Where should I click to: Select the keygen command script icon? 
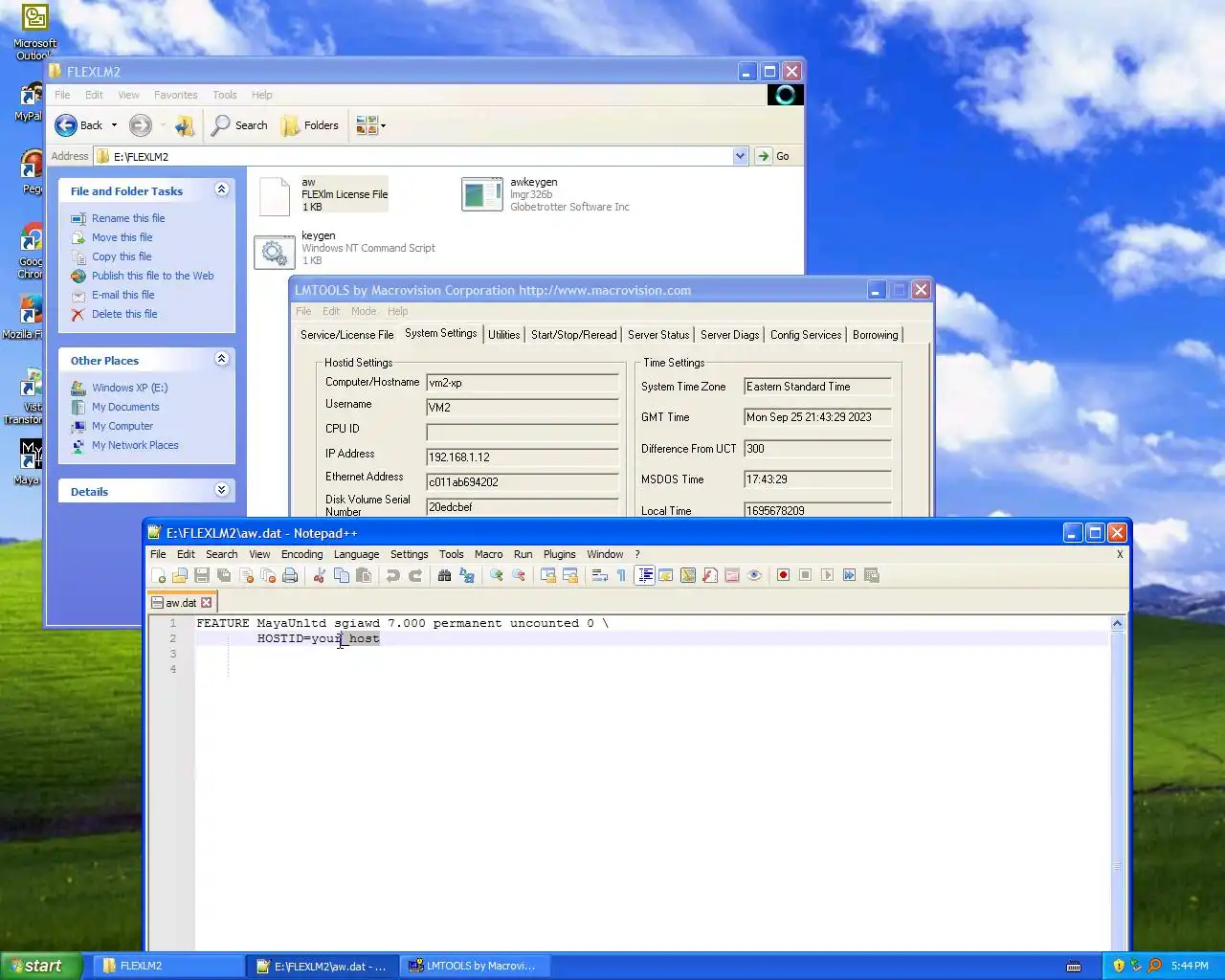275,252
